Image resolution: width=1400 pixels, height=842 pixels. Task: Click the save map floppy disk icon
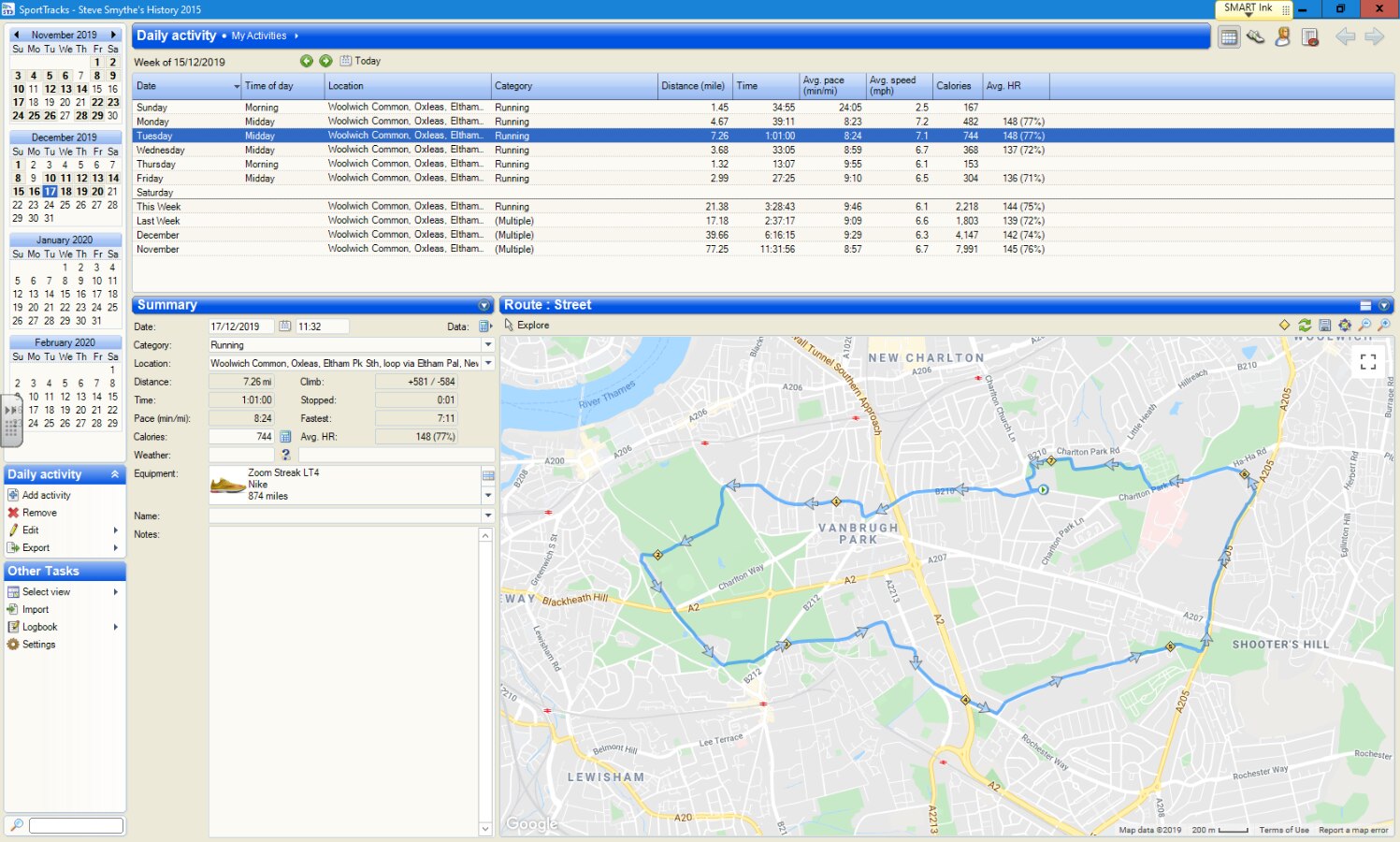pos(1324,325)
